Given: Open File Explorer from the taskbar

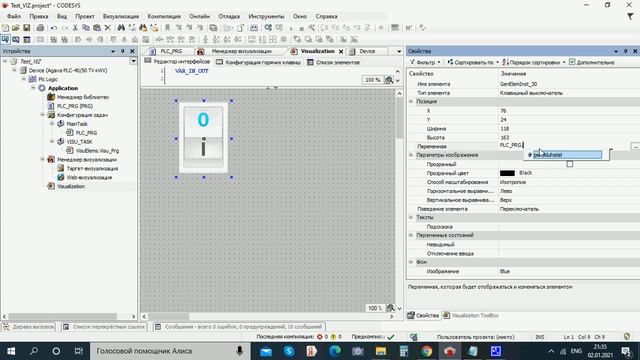Looking at the screenshot, I should click(x=381, y=351).
